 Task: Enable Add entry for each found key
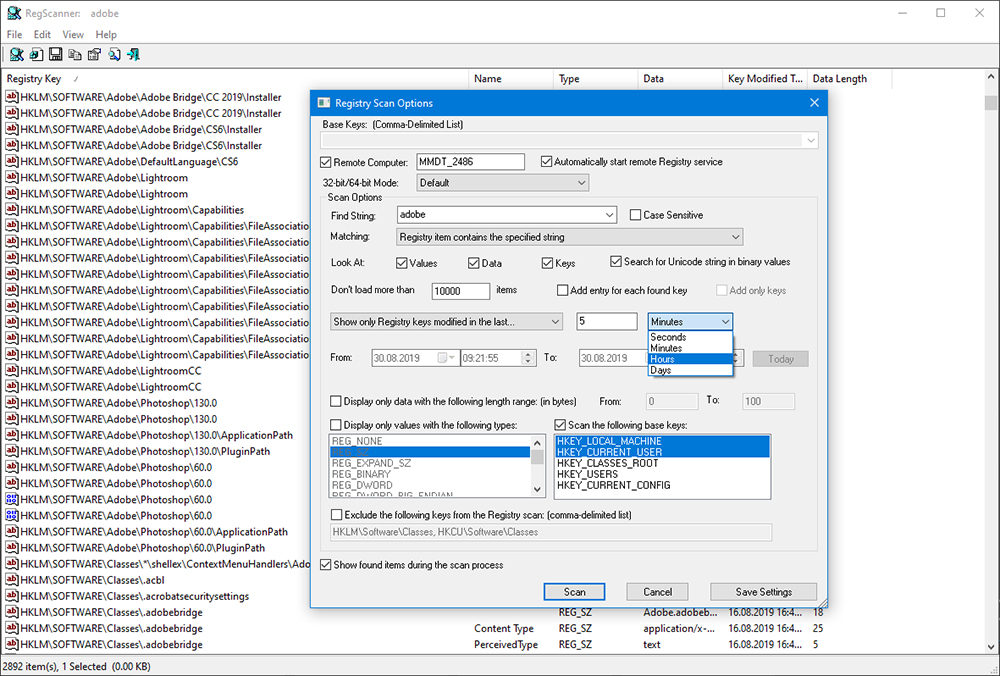pos(562,290)
